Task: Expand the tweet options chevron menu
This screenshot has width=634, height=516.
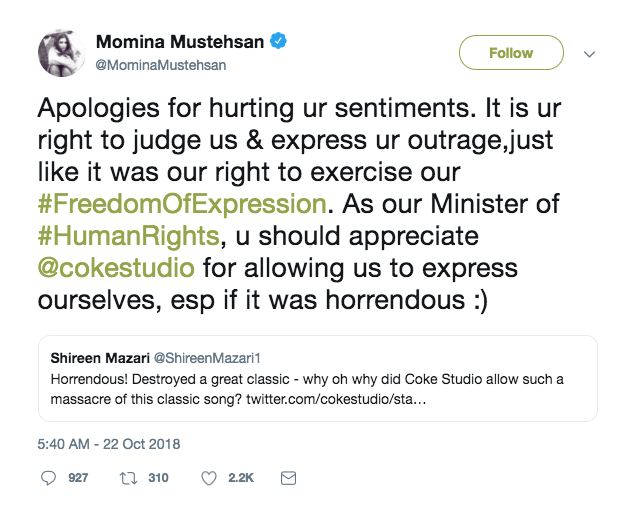Action: coord(590,53)
